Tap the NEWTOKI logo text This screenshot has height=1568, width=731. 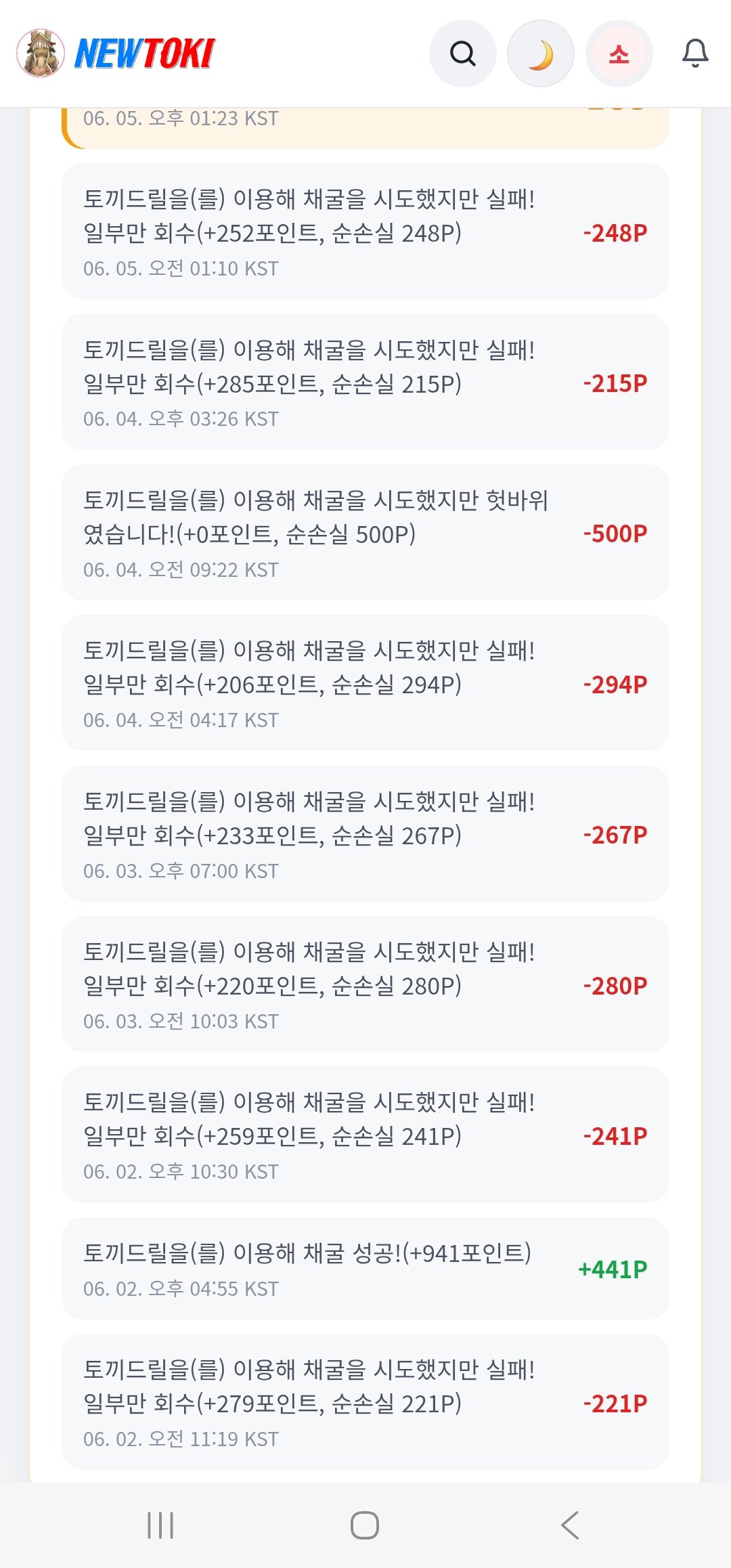(x=144, y=53)
